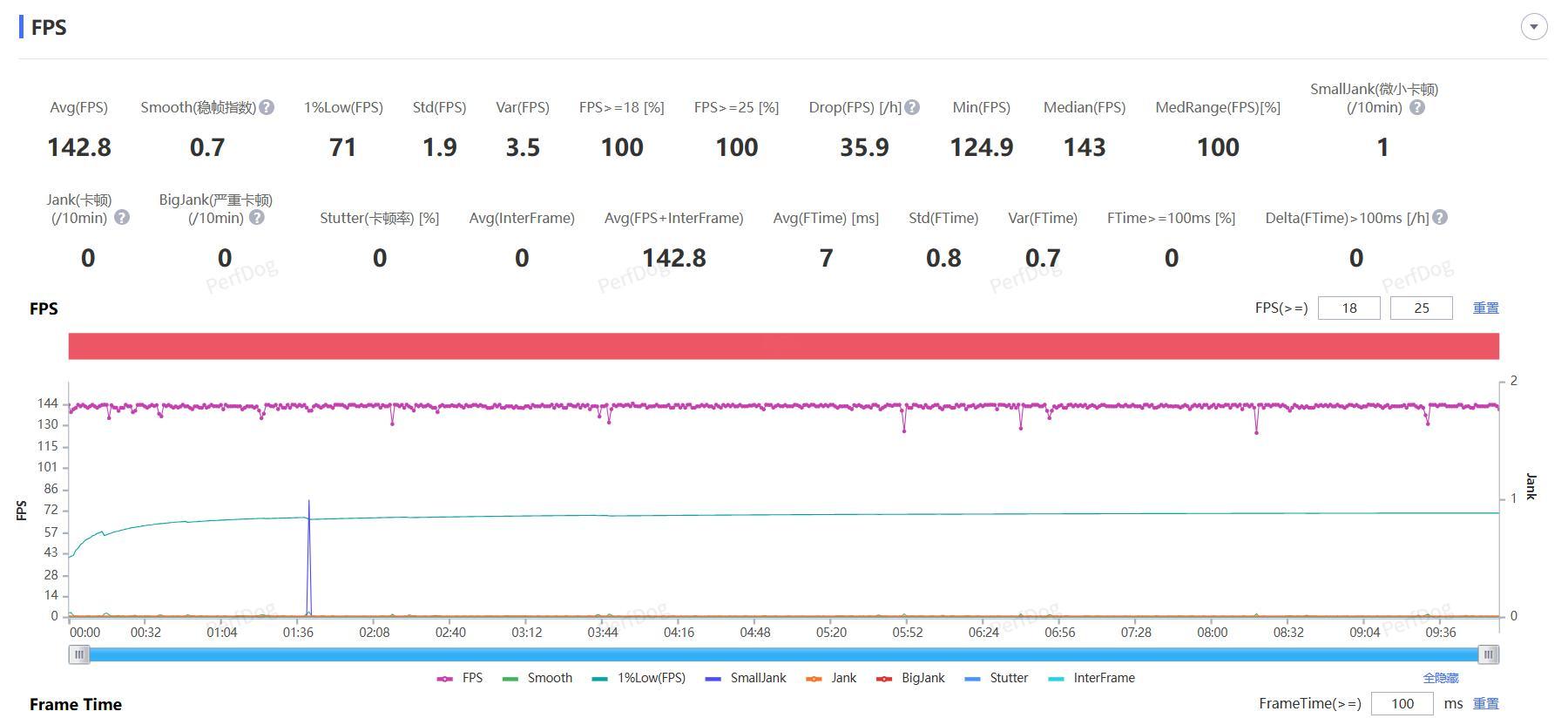The image size is (1568, 718).
Task: Toggle the Stutter legend entry
Action: point(997,678)
